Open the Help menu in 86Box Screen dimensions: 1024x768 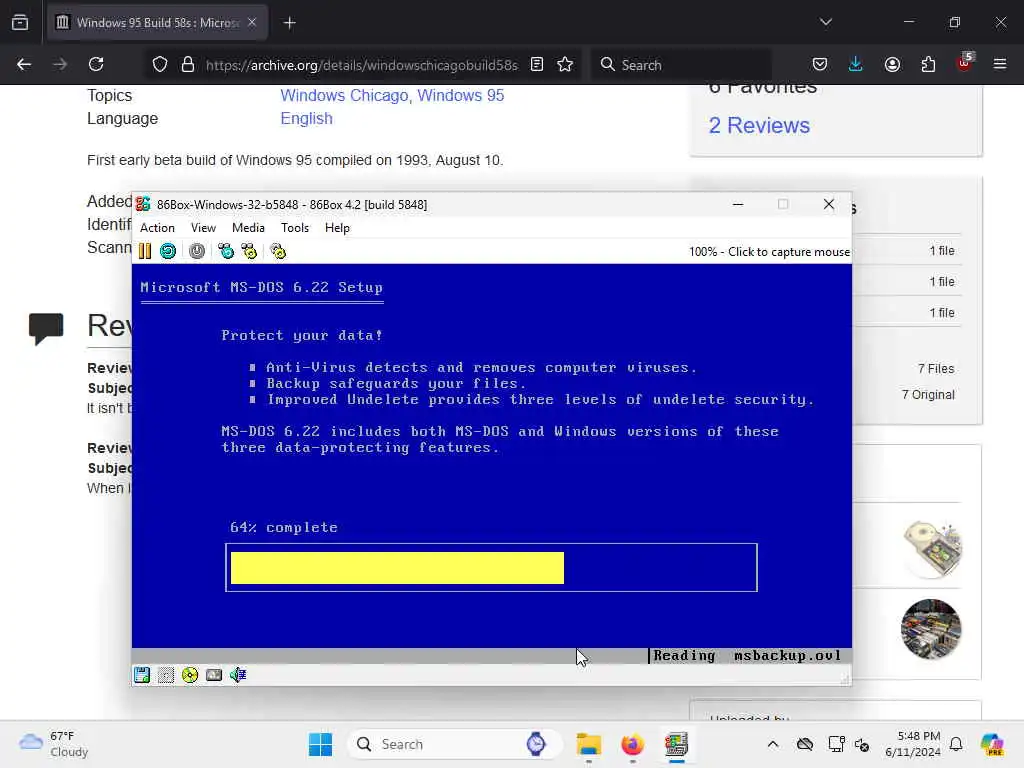coord(337,228)
